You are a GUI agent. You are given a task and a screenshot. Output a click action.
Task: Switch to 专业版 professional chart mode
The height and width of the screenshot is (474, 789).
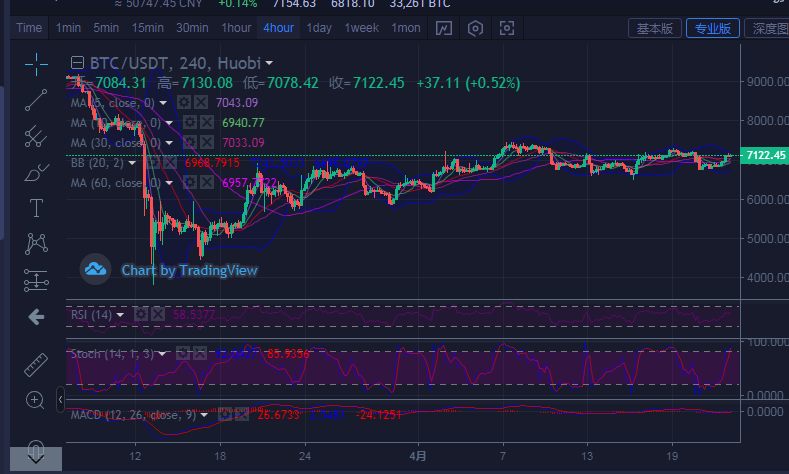pyautogui.click(x=713, y=28)
